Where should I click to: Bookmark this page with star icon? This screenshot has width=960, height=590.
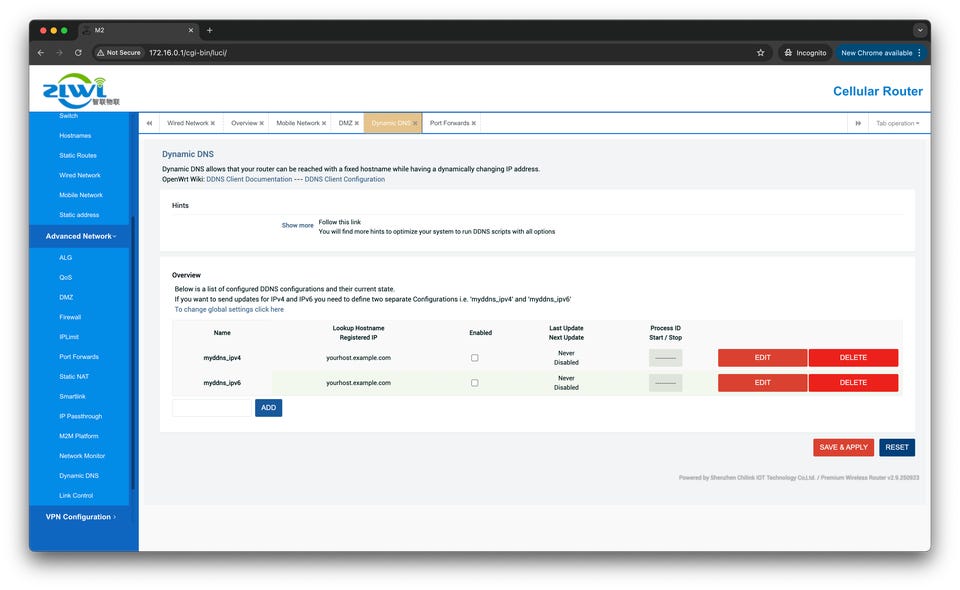click(x=760, y=53)
